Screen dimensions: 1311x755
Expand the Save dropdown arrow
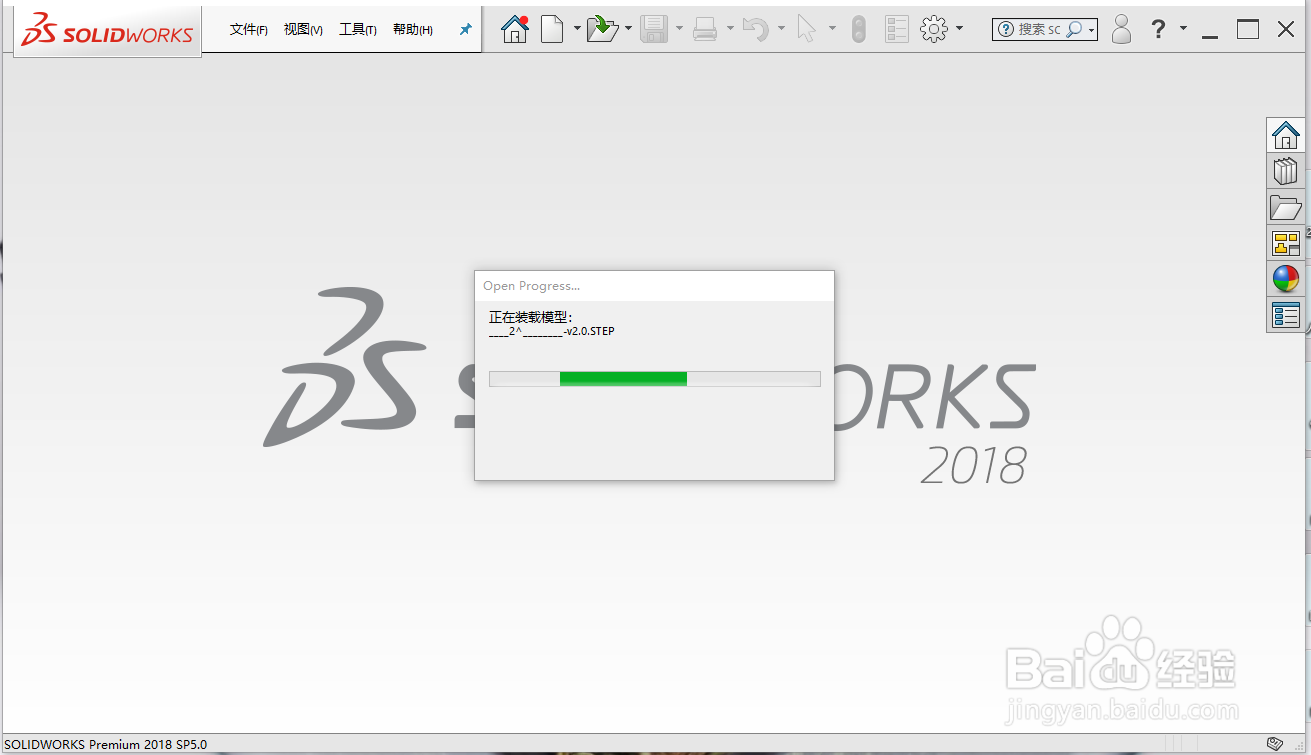tap(679, 28)
